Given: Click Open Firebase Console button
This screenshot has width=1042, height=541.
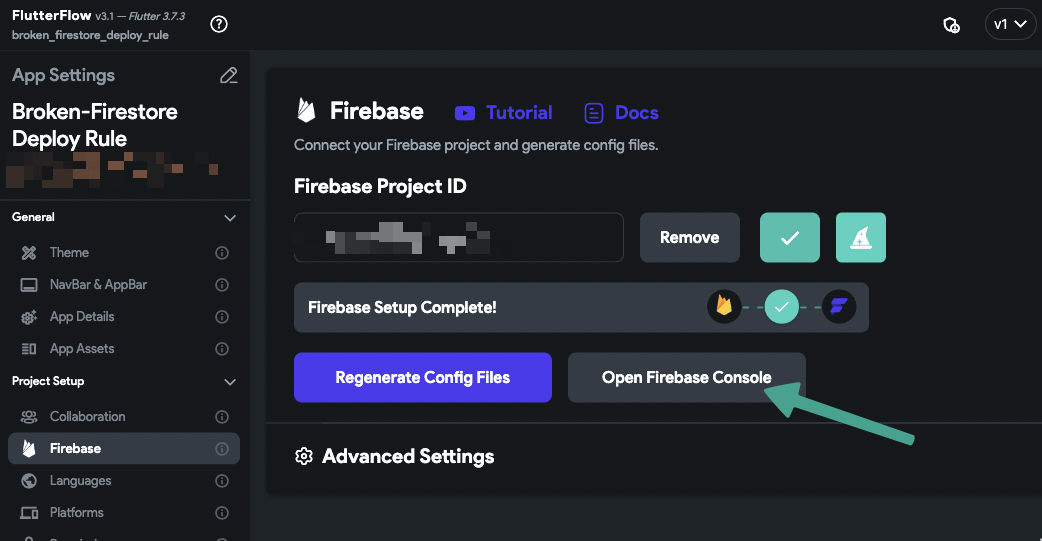Looking at the screenshot, I should (686, 378).
